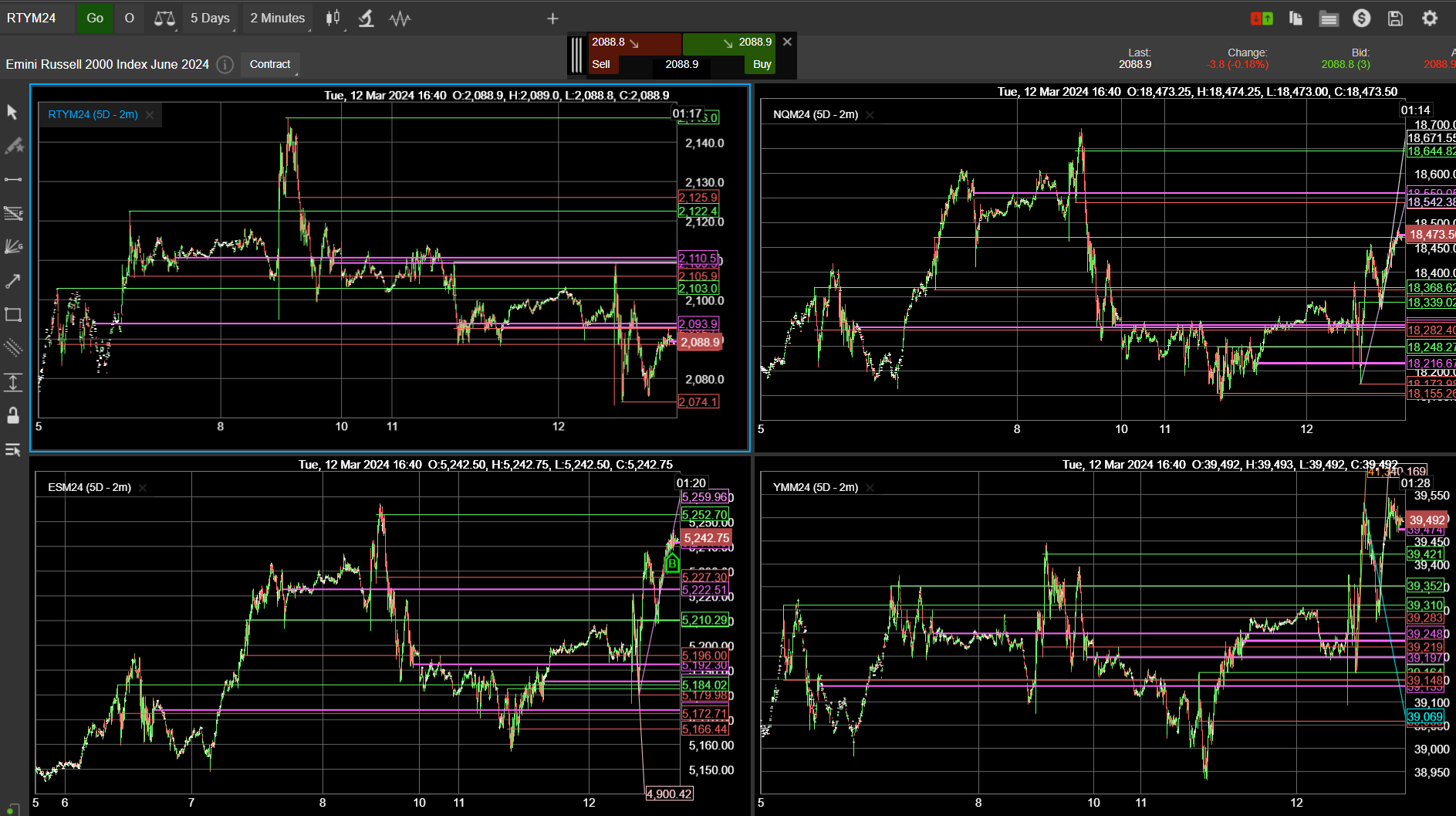Open the 5 Days range dropdown
The height and width of the screenshot is (816, 1456).
[x=210, y=18]
